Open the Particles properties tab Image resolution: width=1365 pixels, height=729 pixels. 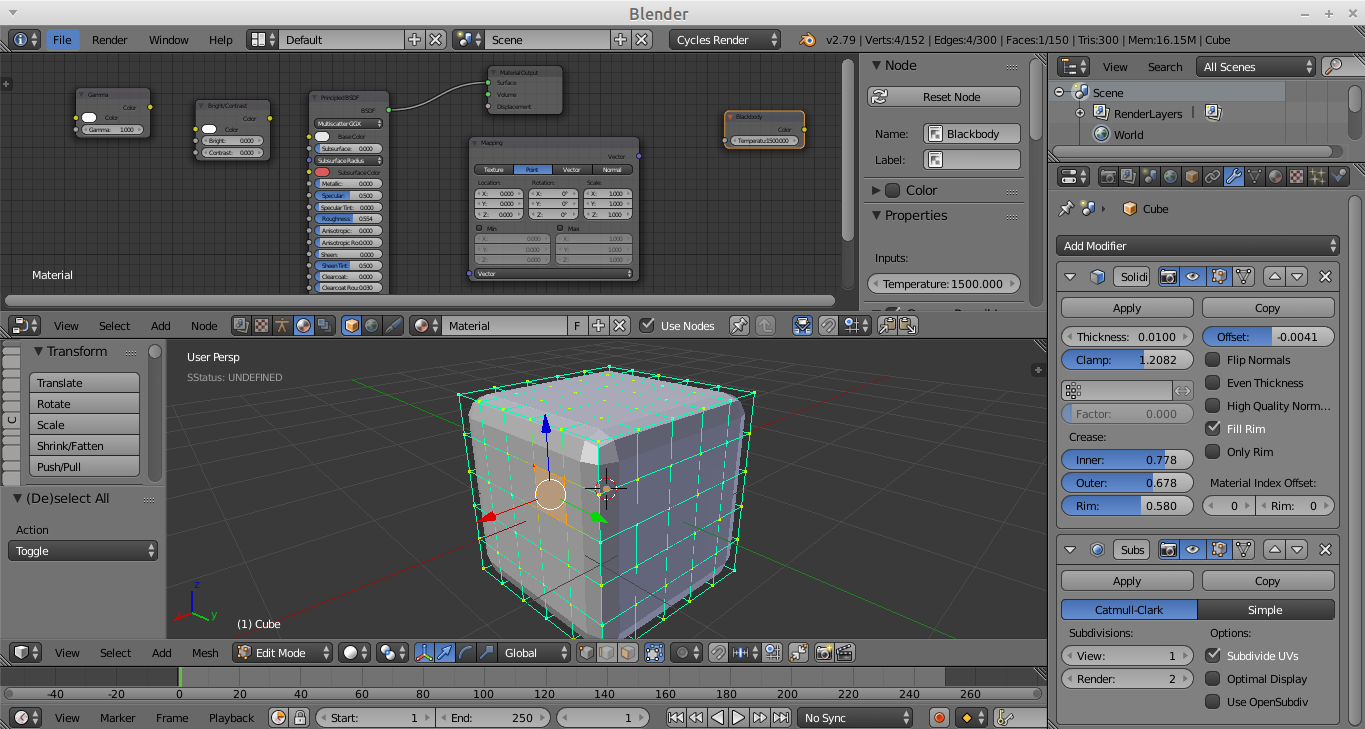[1317, 177]
